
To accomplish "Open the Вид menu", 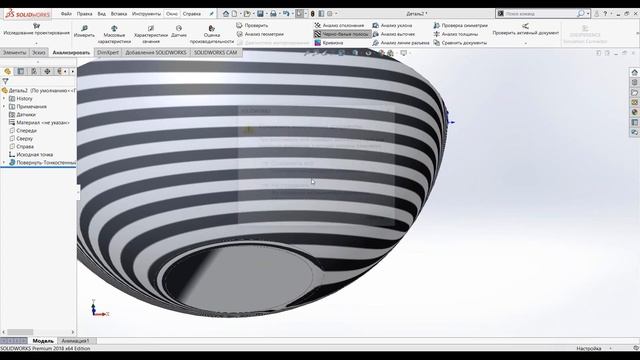I will pyautogui.click(x=102, y=13).
